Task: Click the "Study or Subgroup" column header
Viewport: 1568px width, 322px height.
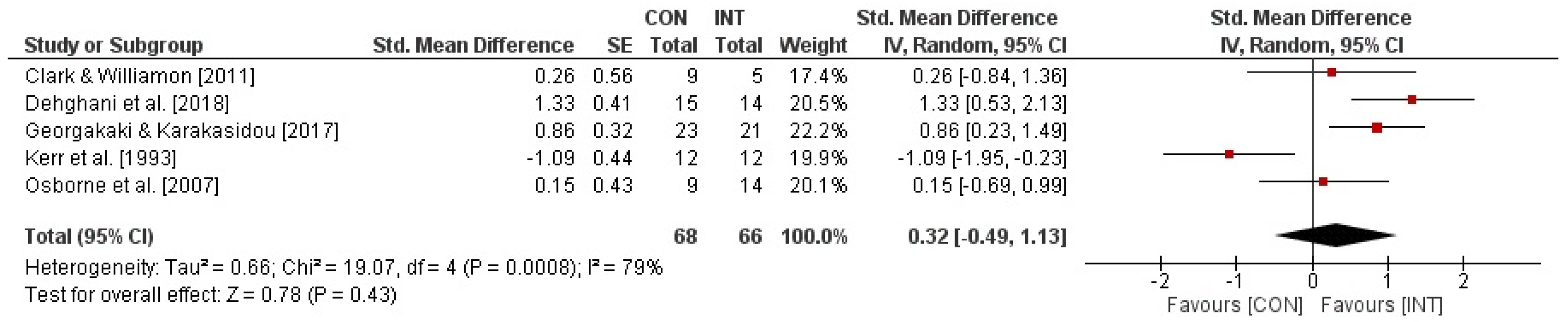Action: coord(114,45)
